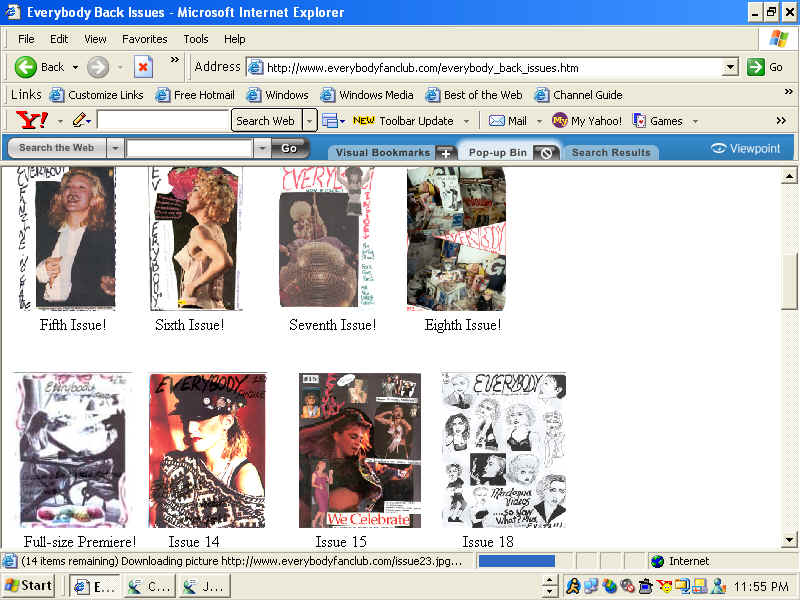The width and height of the screenshot is (800, 600).
Task: Open dropdown next to Search the Web button
Action: [115, 148]
